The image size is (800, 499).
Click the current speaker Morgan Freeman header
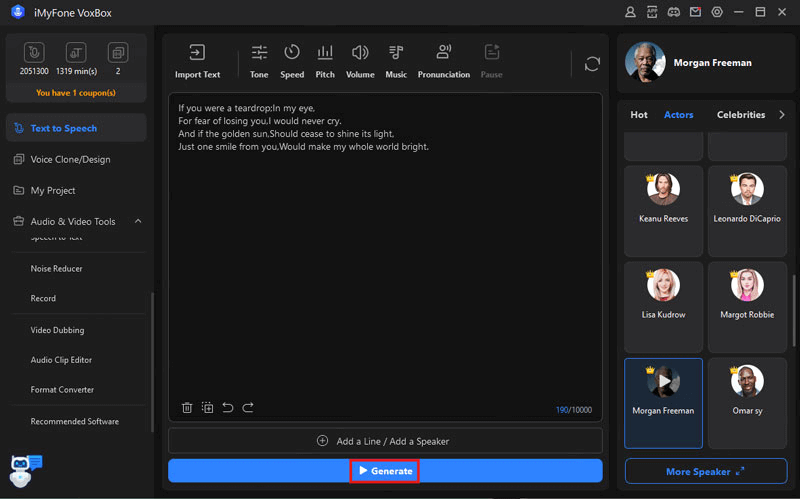click(706, 63)
